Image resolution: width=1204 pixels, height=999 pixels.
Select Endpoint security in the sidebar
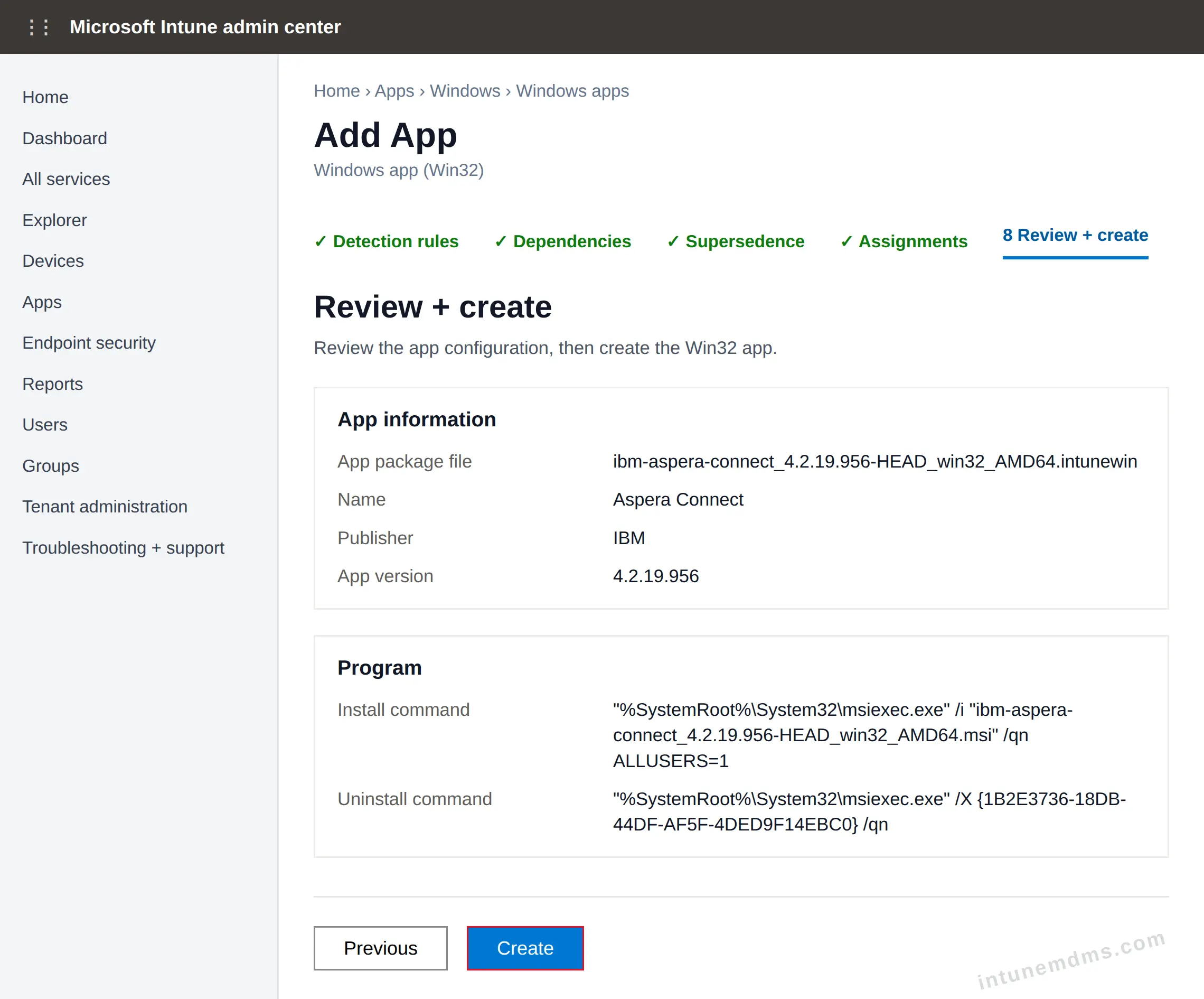89,343
